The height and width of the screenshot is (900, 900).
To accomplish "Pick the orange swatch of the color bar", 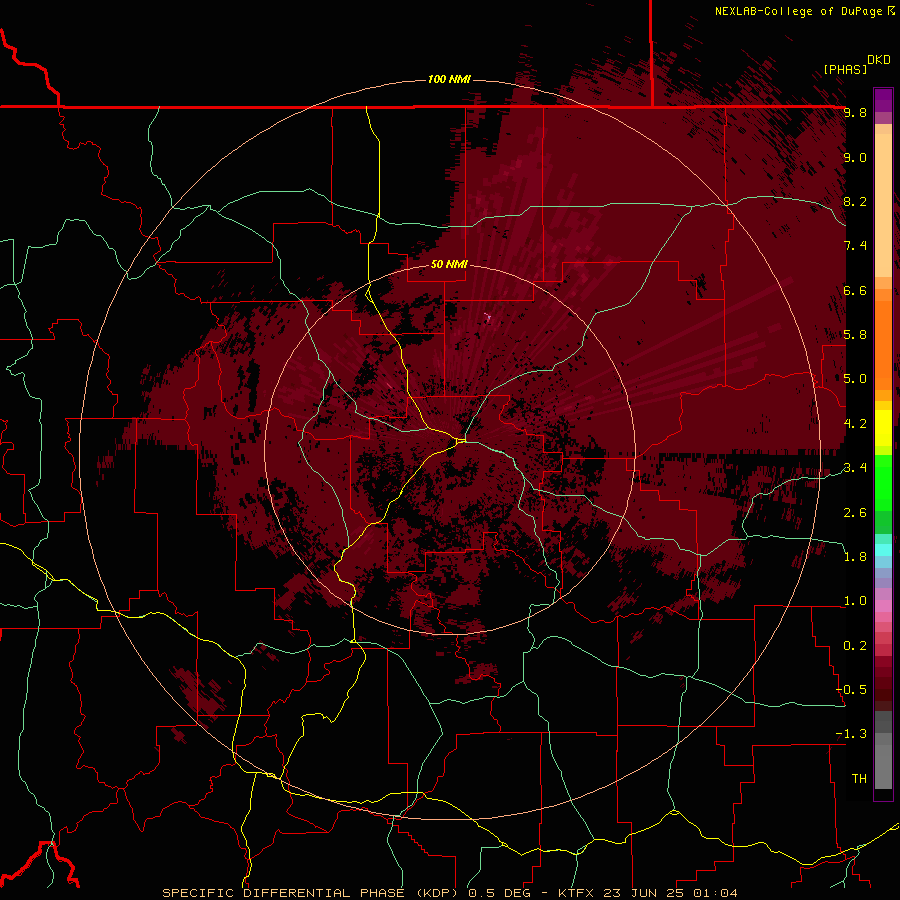I will click(883, 345).
